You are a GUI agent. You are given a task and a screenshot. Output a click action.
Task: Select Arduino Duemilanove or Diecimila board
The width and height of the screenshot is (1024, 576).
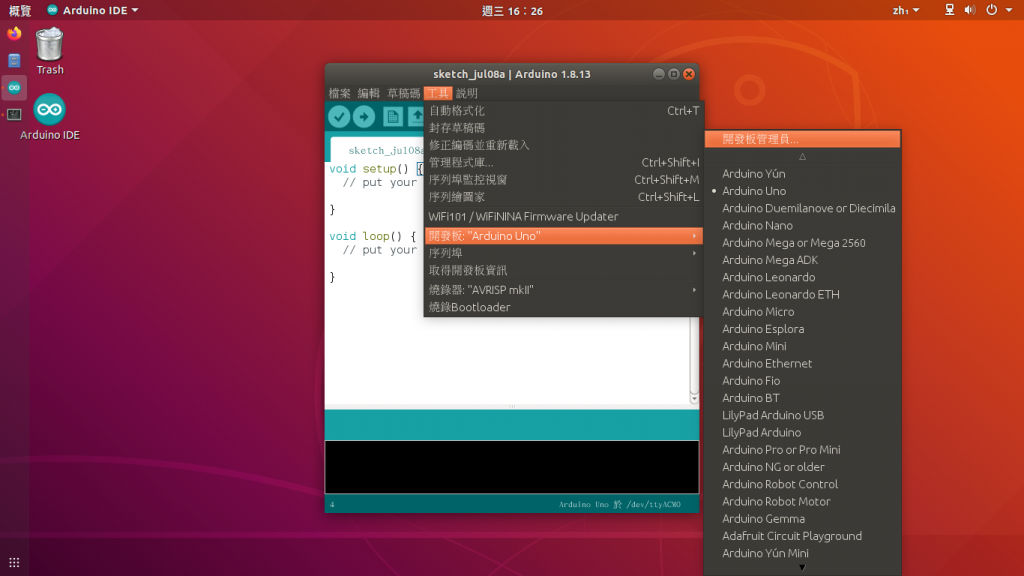803,208
